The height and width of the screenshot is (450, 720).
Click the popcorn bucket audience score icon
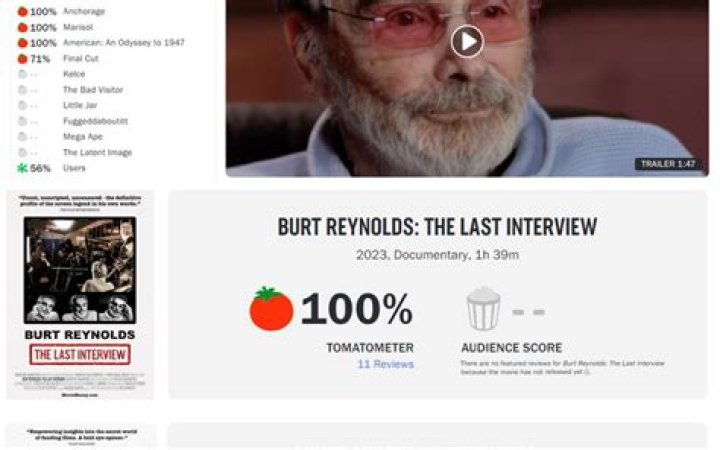pos(483,309)
